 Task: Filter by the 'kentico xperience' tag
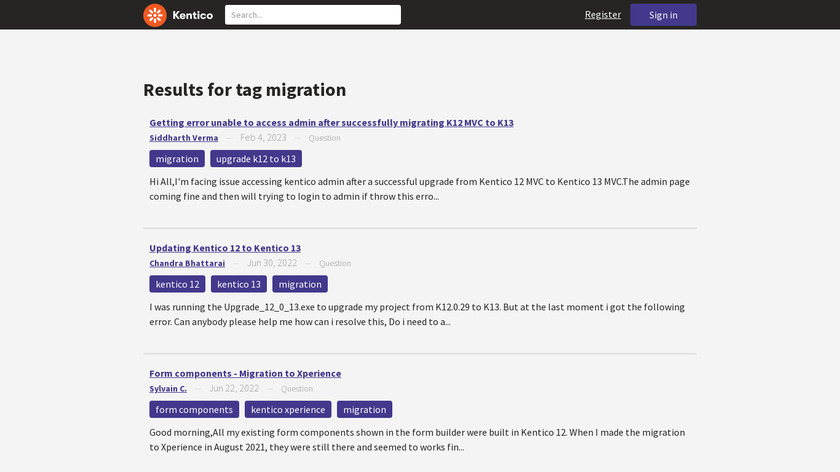[x=288, y=409]
